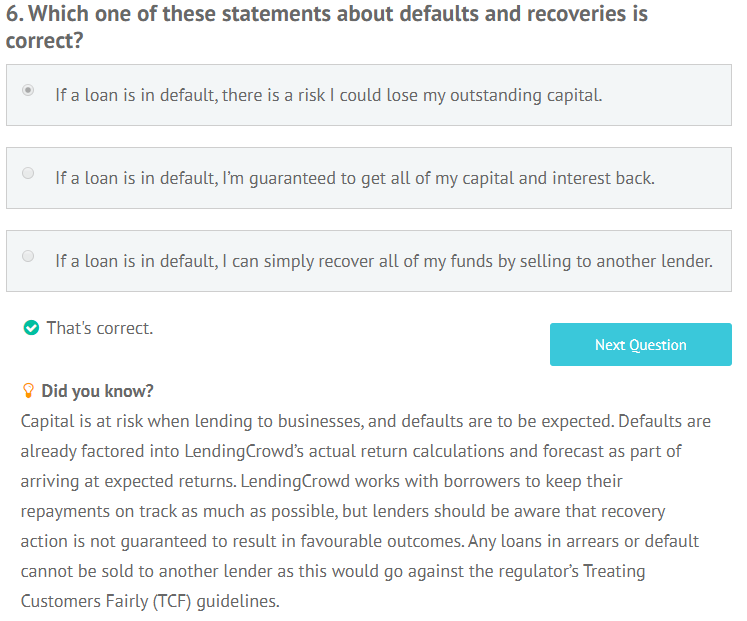Click the 'repayments on track as much as possible' line
The width and height of the screenshot is (747, 621).
[343, 511]
